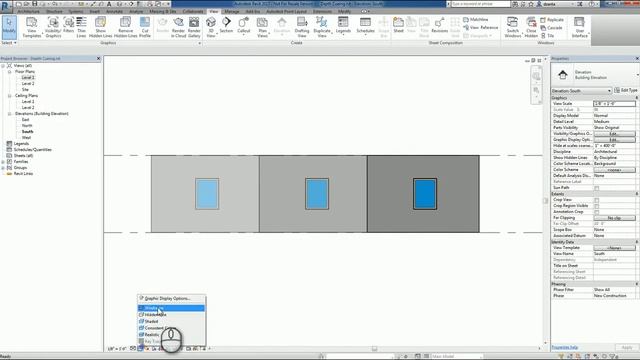Click Graphic Display Options Edit button
The height and width of the screenshot is (360, 640).
point(614,140)
